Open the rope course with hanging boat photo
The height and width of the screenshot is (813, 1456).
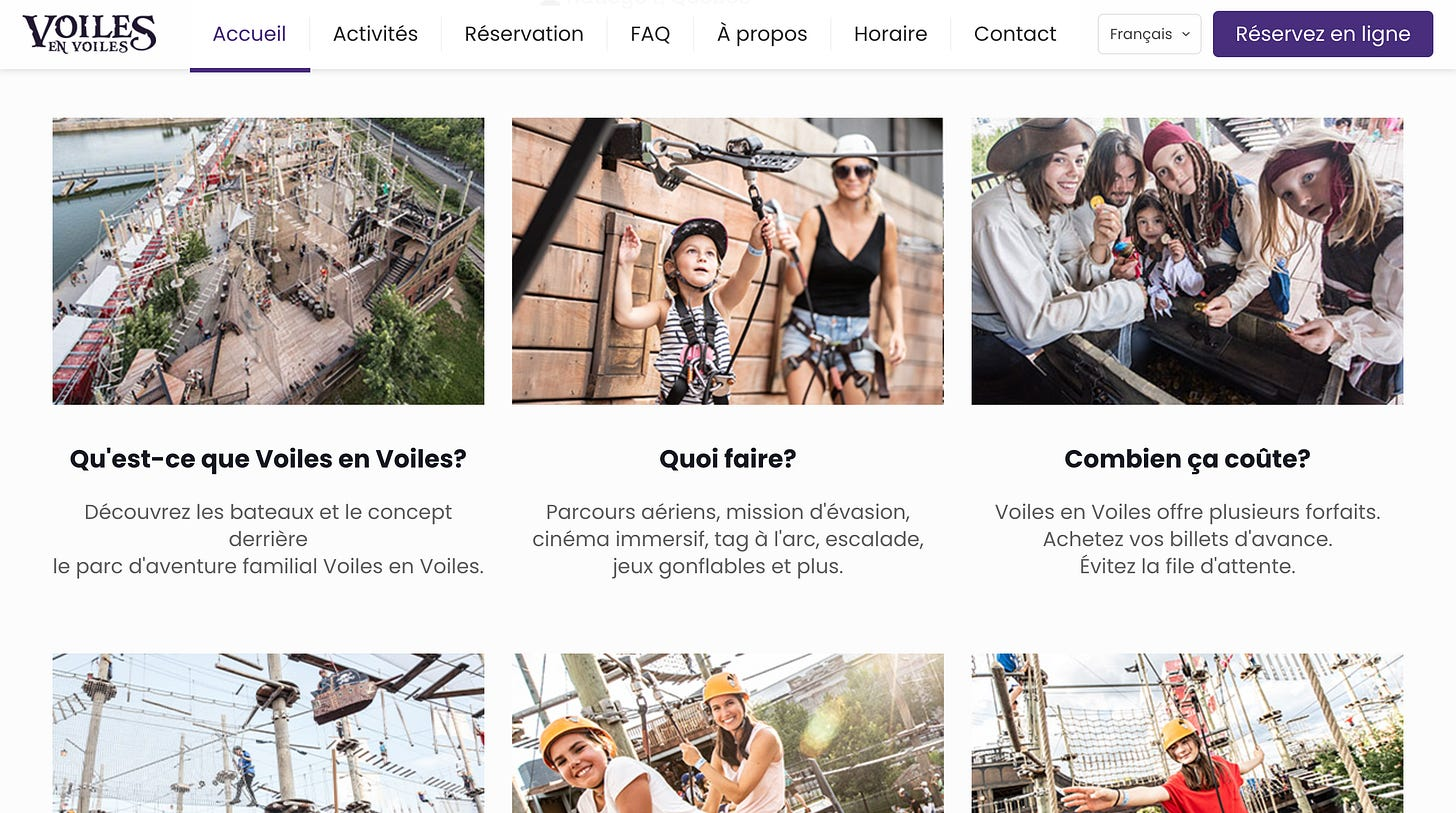(x=268, y=733)
